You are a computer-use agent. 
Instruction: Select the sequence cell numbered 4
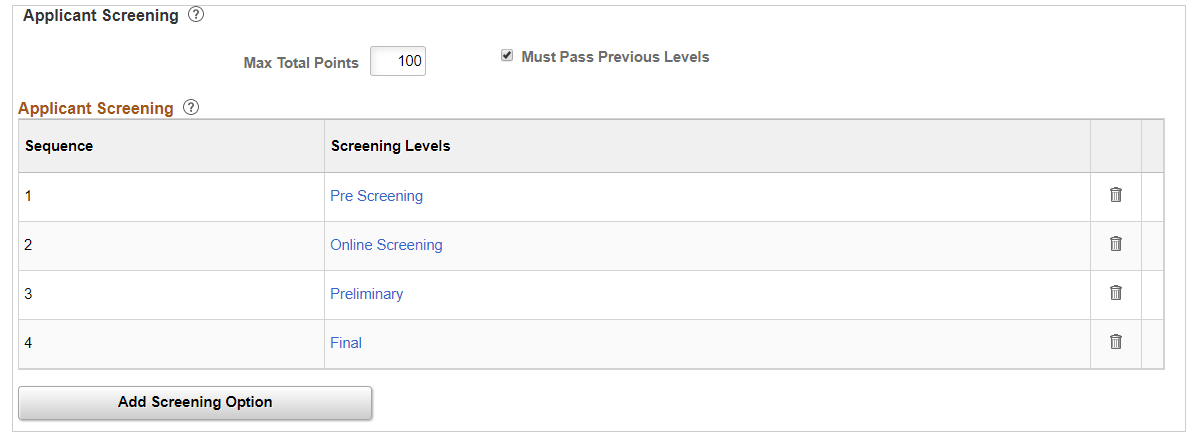(x=171, y=343)
